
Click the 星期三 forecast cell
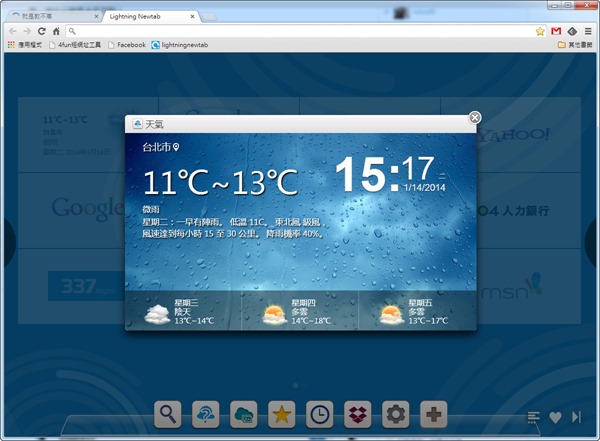click(183, 311)
